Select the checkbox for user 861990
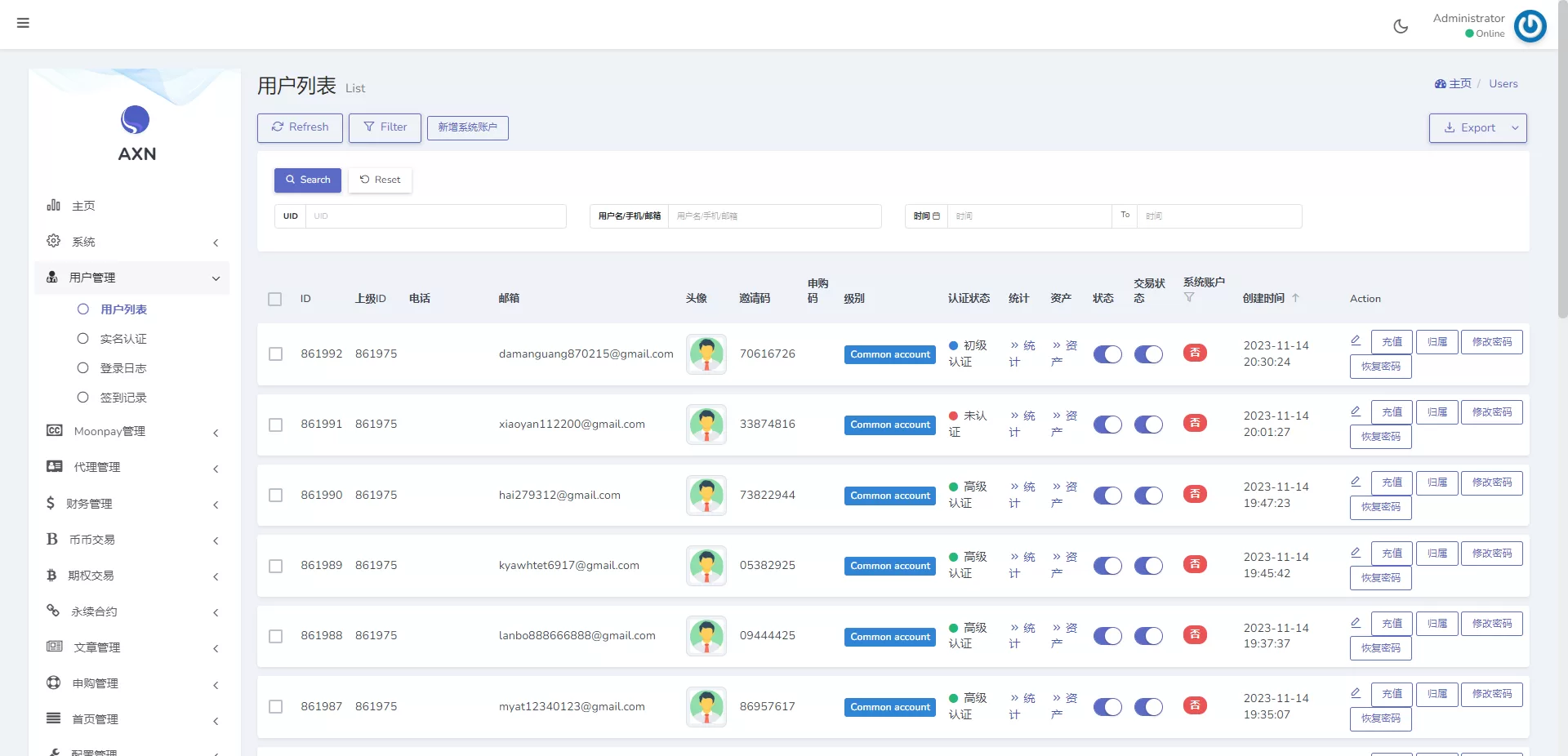The height and width of the screenshot is (756, 1568). tap(276, 496)
